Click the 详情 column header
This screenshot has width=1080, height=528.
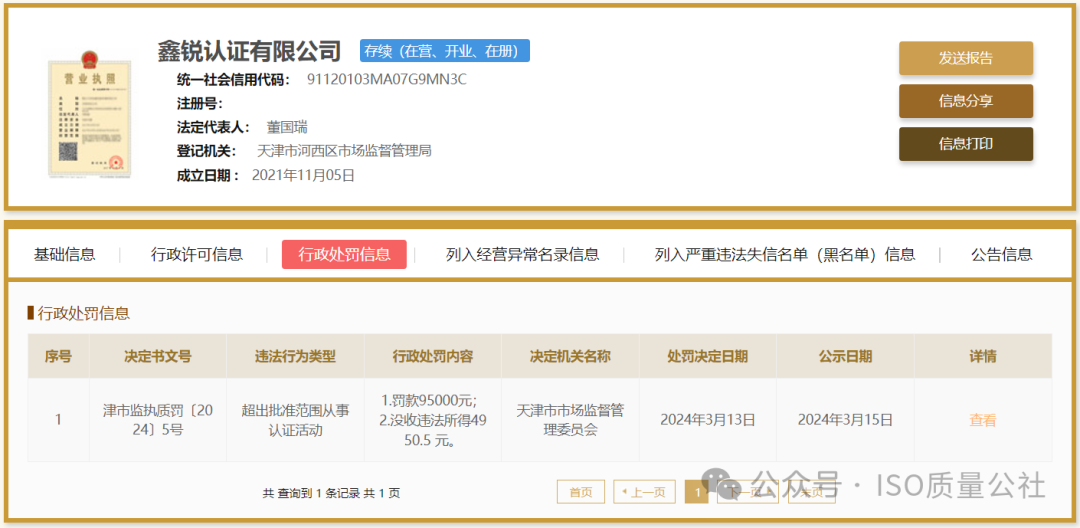point(983,356)
